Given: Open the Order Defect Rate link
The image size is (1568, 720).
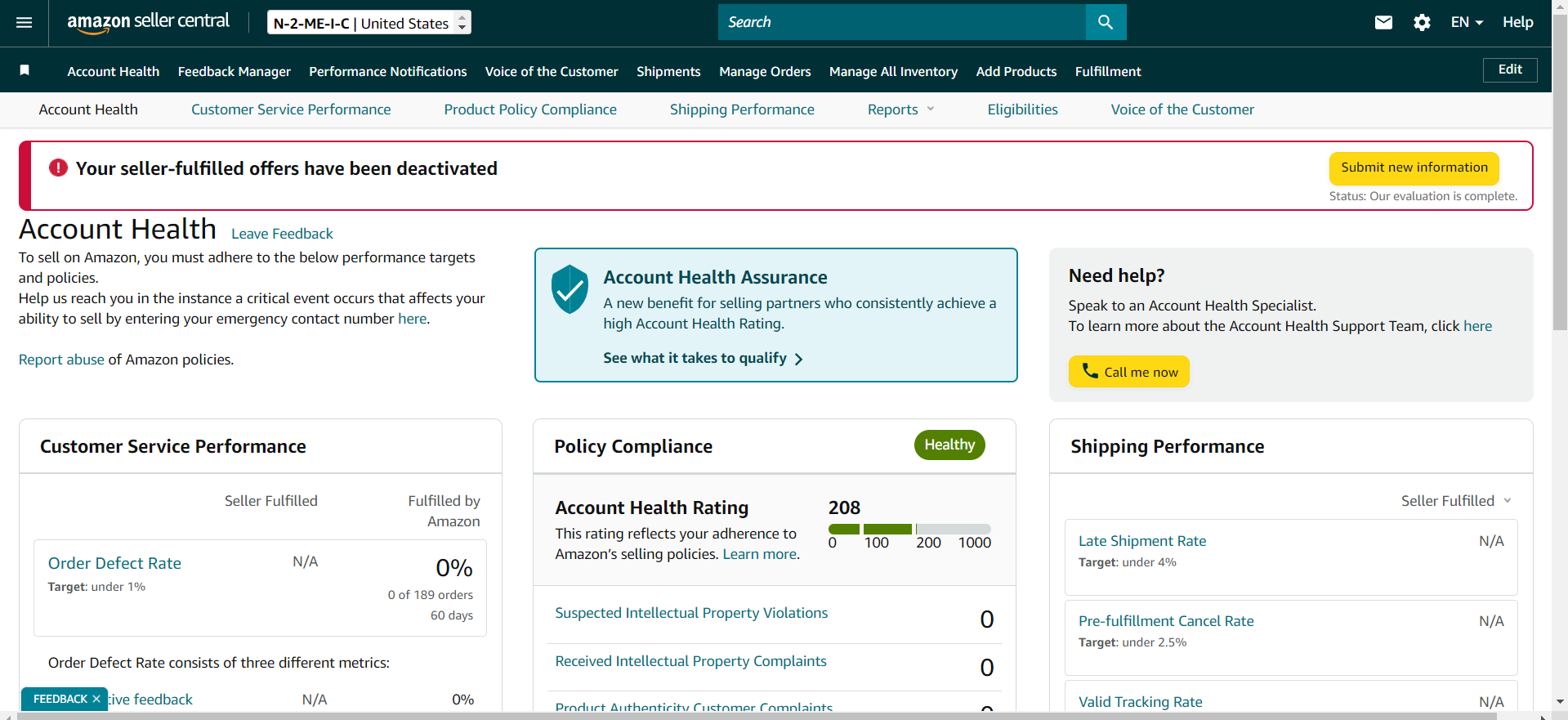Looking at the screenshot, I should tap(114, 563).
